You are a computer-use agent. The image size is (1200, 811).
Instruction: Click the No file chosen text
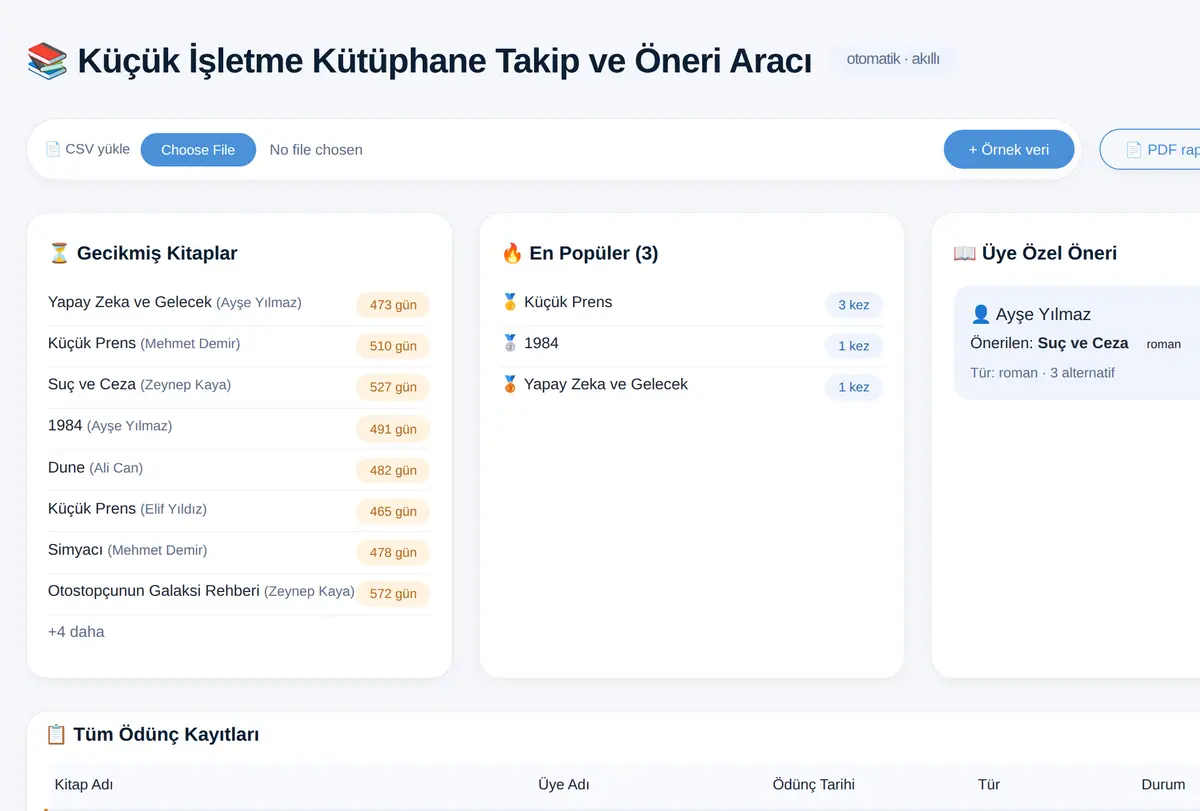click(x=316, y=150)
